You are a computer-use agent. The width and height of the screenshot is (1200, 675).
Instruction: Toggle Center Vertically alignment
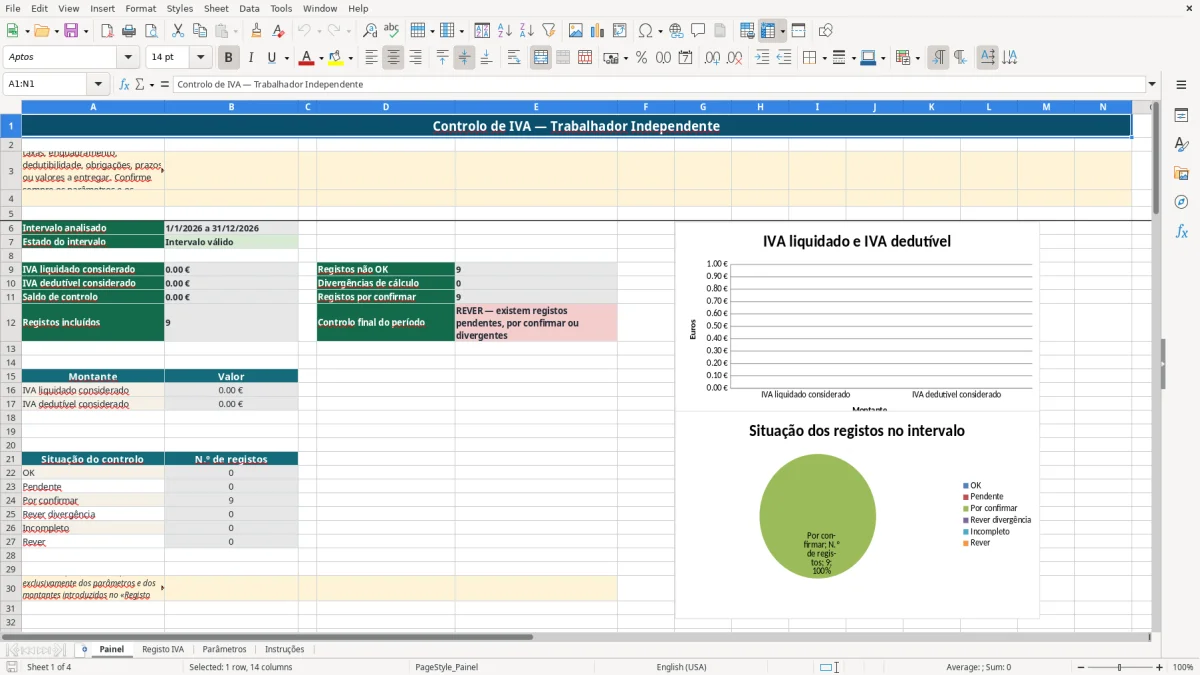pos(464,58)
